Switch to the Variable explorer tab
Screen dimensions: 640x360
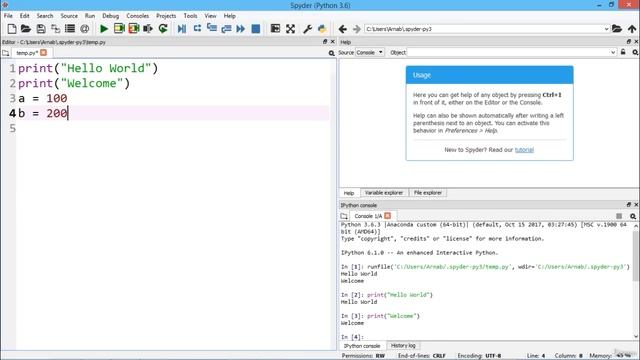pyautogui.click(x=384, y=193)
